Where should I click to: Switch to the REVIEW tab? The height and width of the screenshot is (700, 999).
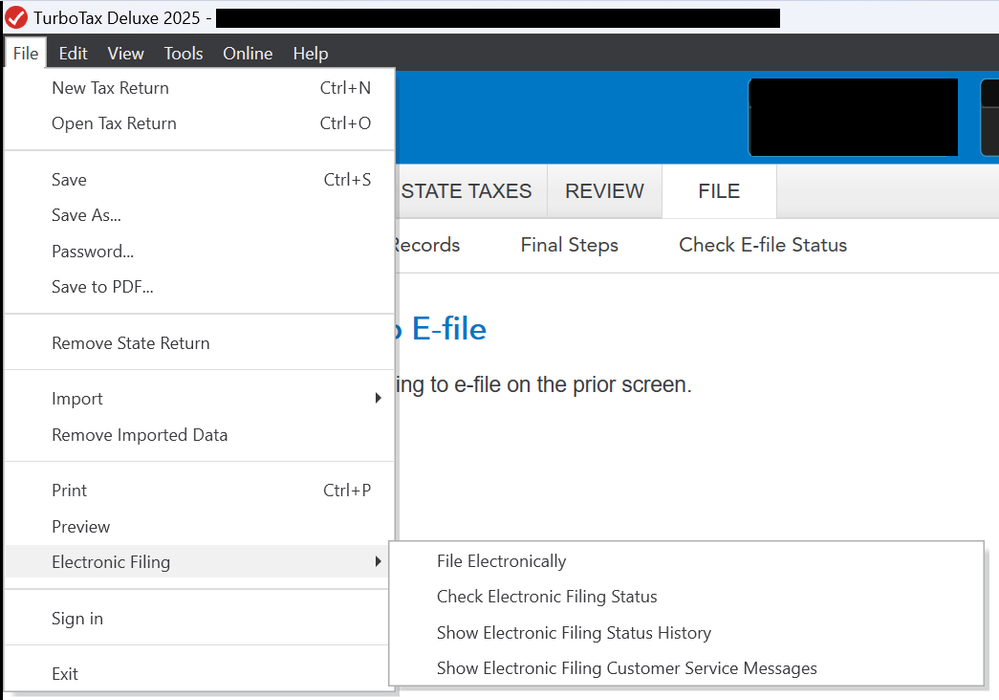pos(604,191)
